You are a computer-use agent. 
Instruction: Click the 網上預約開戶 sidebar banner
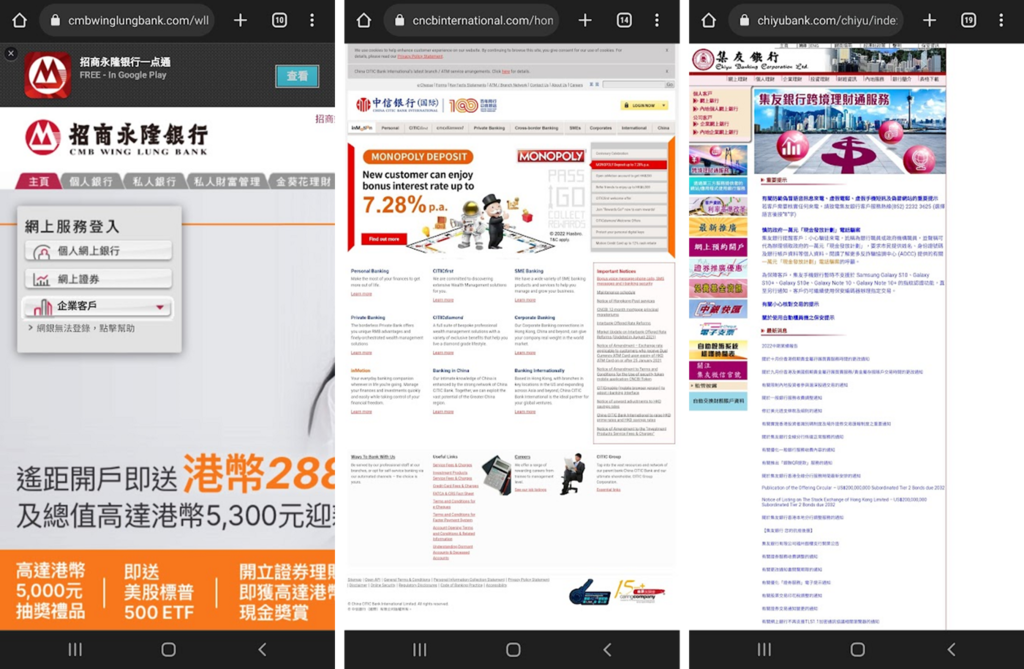coord(718,248)
